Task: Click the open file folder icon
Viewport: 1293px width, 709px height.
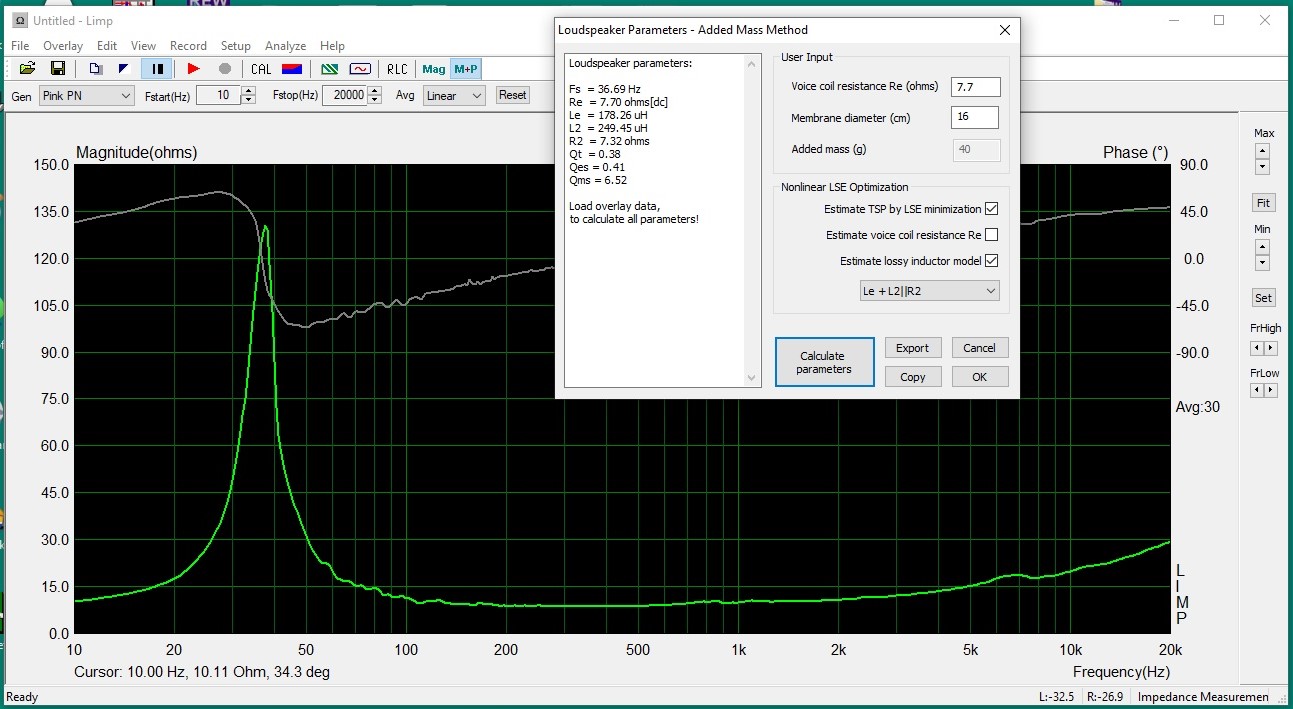Action: pyautogui.click(x=27, y=69)
